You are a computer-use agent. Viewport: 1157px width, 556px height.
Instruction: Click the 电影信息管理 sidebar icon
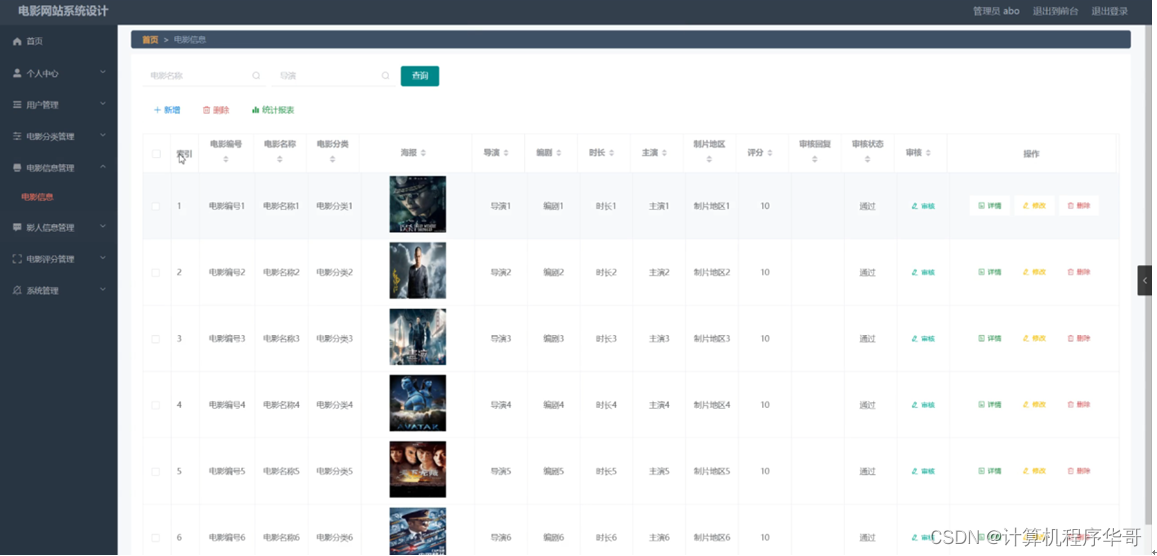17,167
